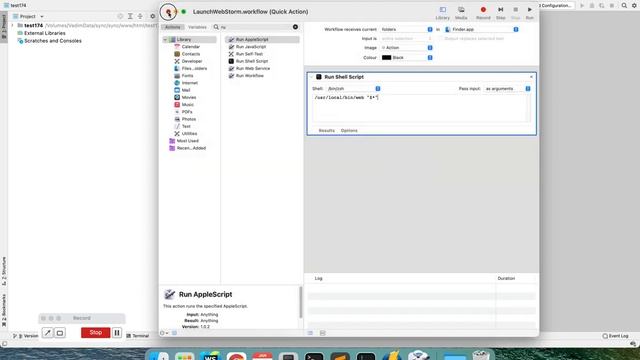Open the Image Action dropdown
The height and width of the screenshot is (360, 640).
407,48
